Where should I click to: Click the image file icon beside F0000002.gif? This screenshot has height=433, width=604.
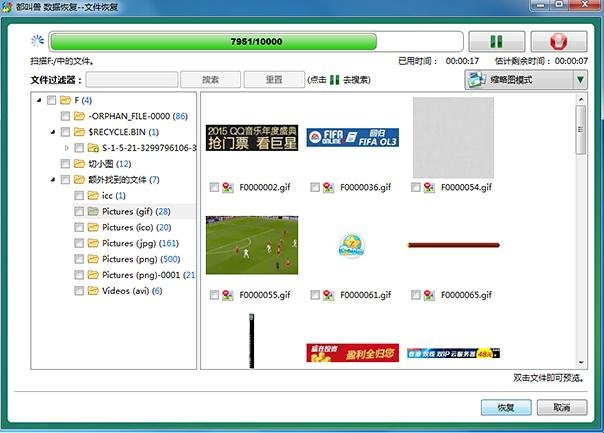[228, 188]
